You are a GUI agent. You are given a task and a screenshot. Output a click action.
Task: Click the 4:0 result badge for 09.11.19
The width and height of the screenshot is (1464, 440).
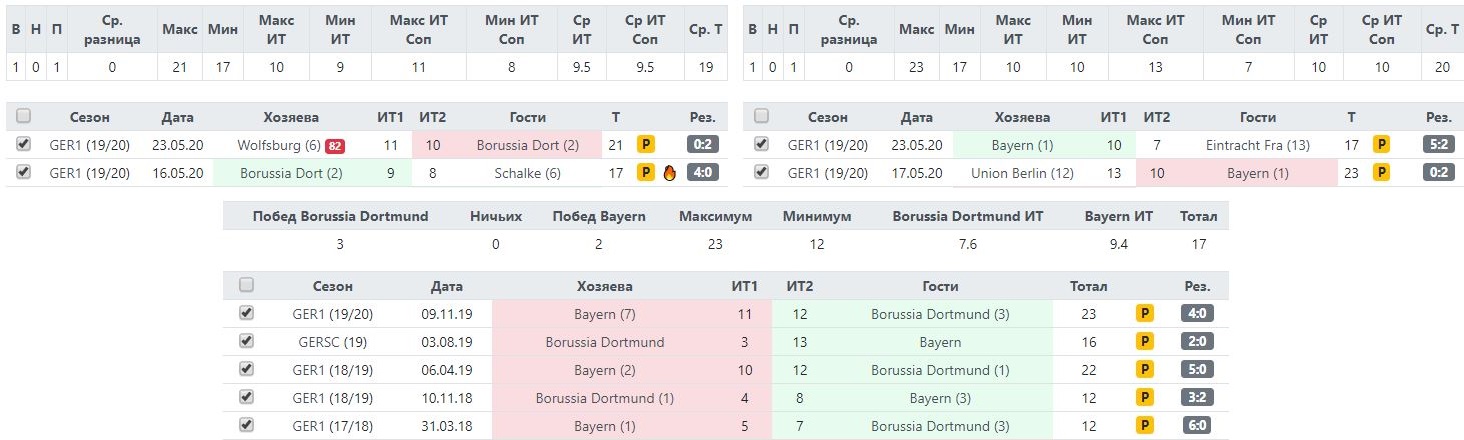pos(1197,313)
